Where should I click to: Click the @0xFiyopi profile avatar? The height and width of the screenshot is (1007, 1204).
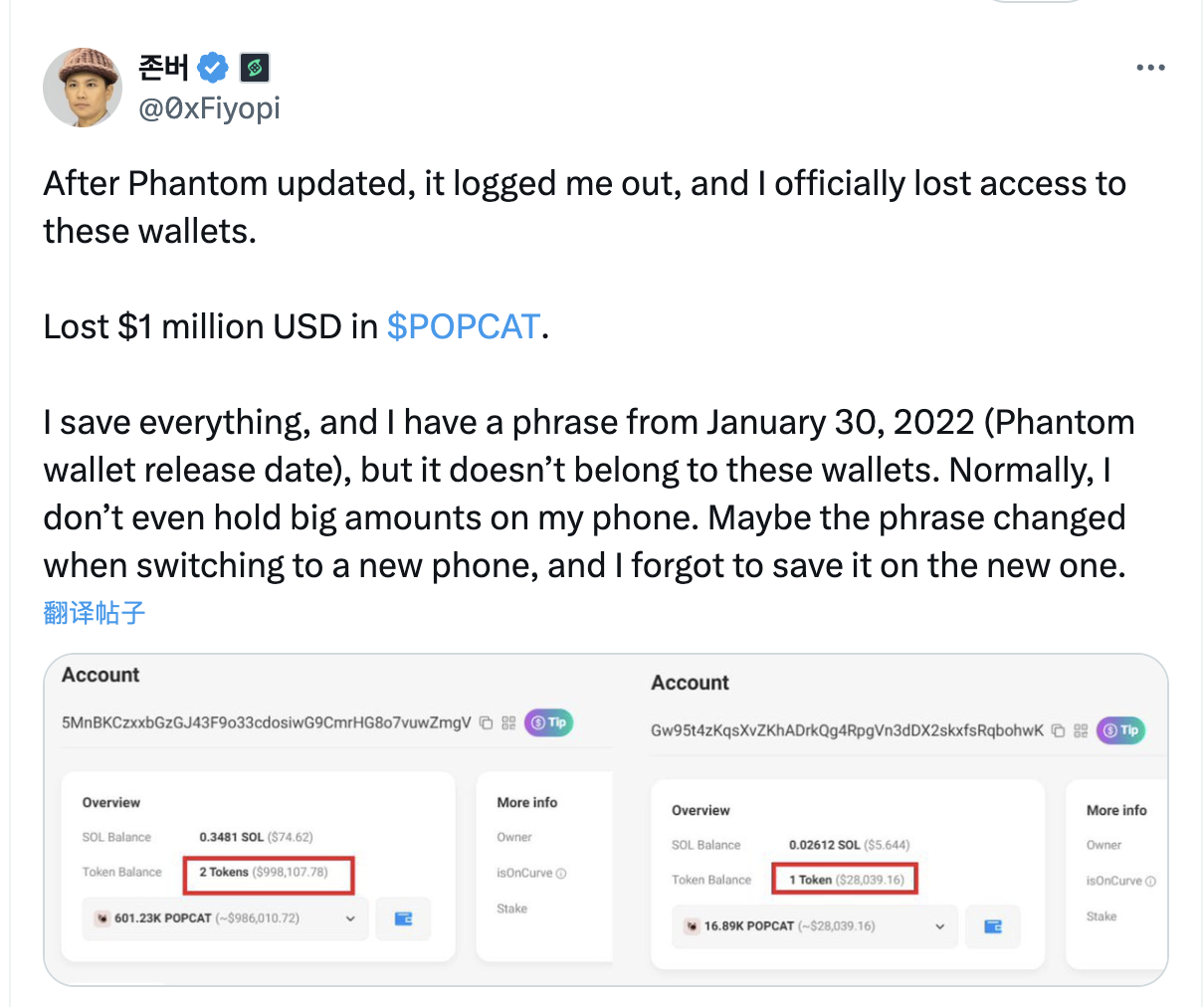(x=83, y=88)
